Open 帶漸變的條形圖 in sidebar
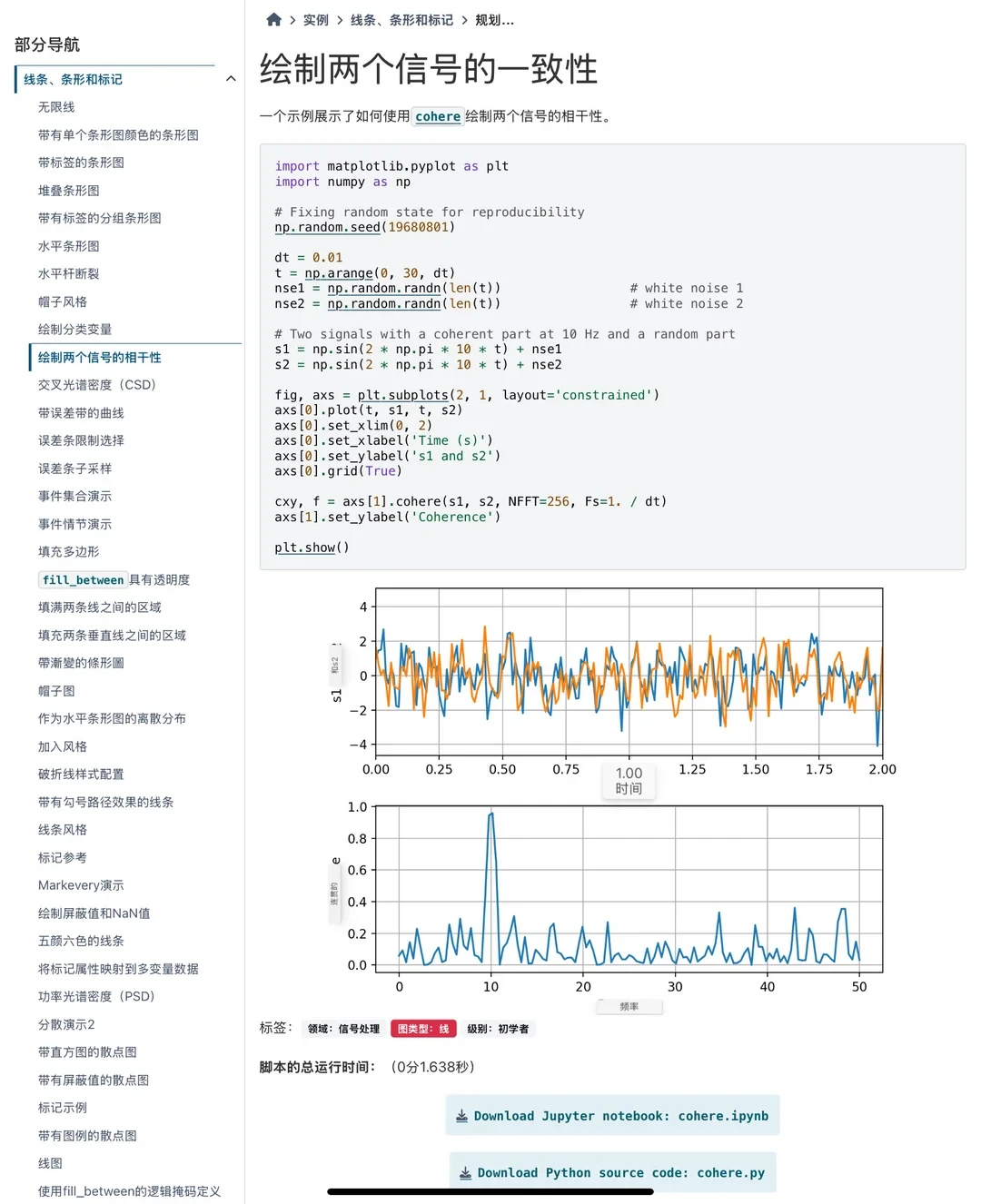981x1204 pixels. click(81, 663)
